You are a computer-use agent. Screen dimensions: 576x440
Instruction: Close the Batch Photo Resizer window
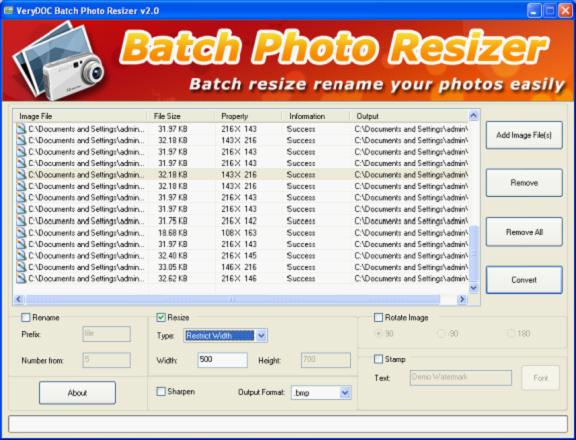pos(565,10)
